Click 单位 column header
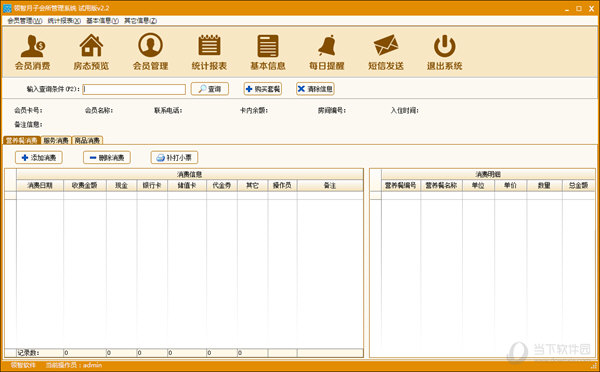This screenshot has width=600, height=372. [x=478, y=185]
